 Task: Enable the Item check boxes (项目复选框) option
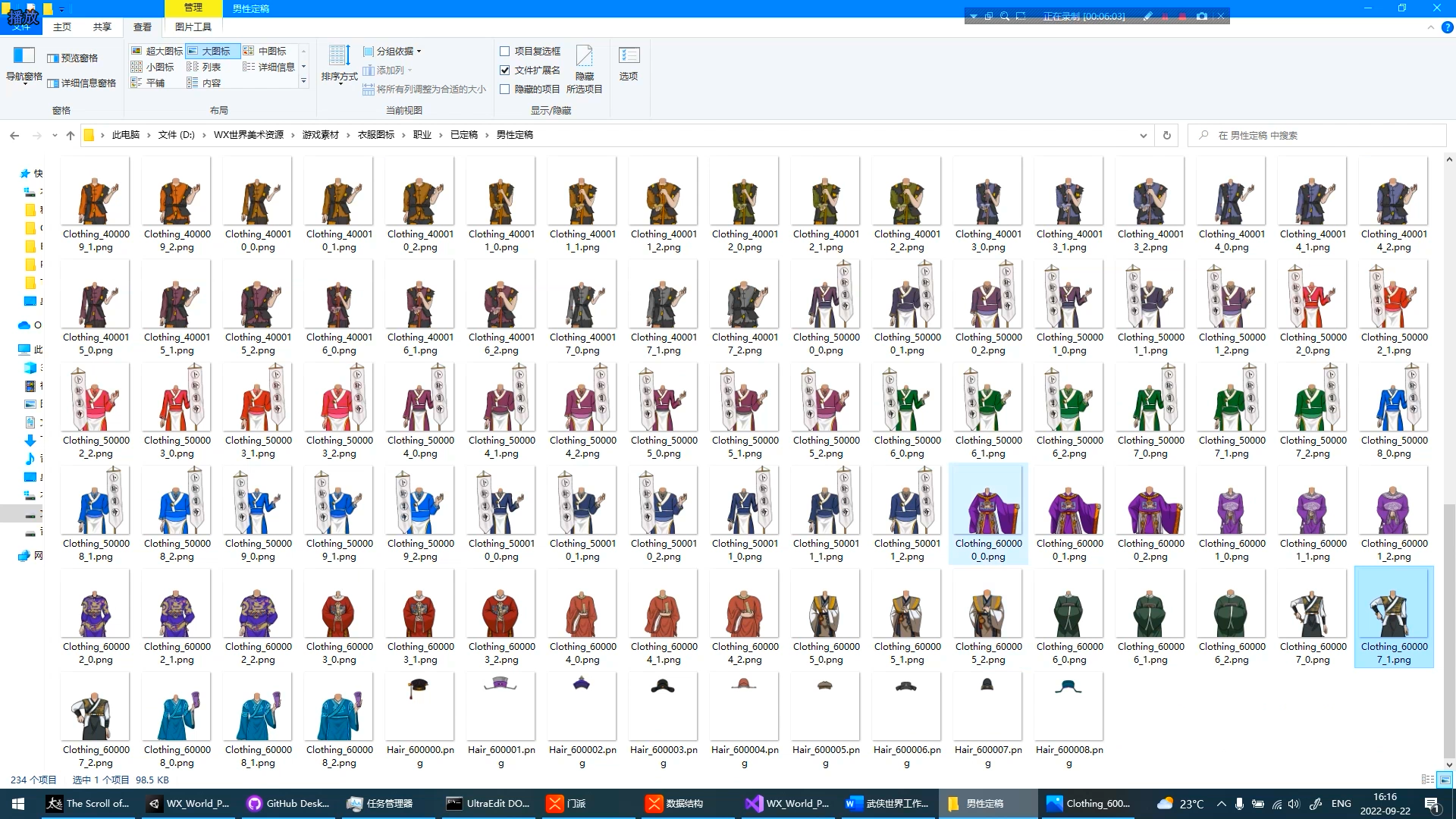click(x=504, y=51)
